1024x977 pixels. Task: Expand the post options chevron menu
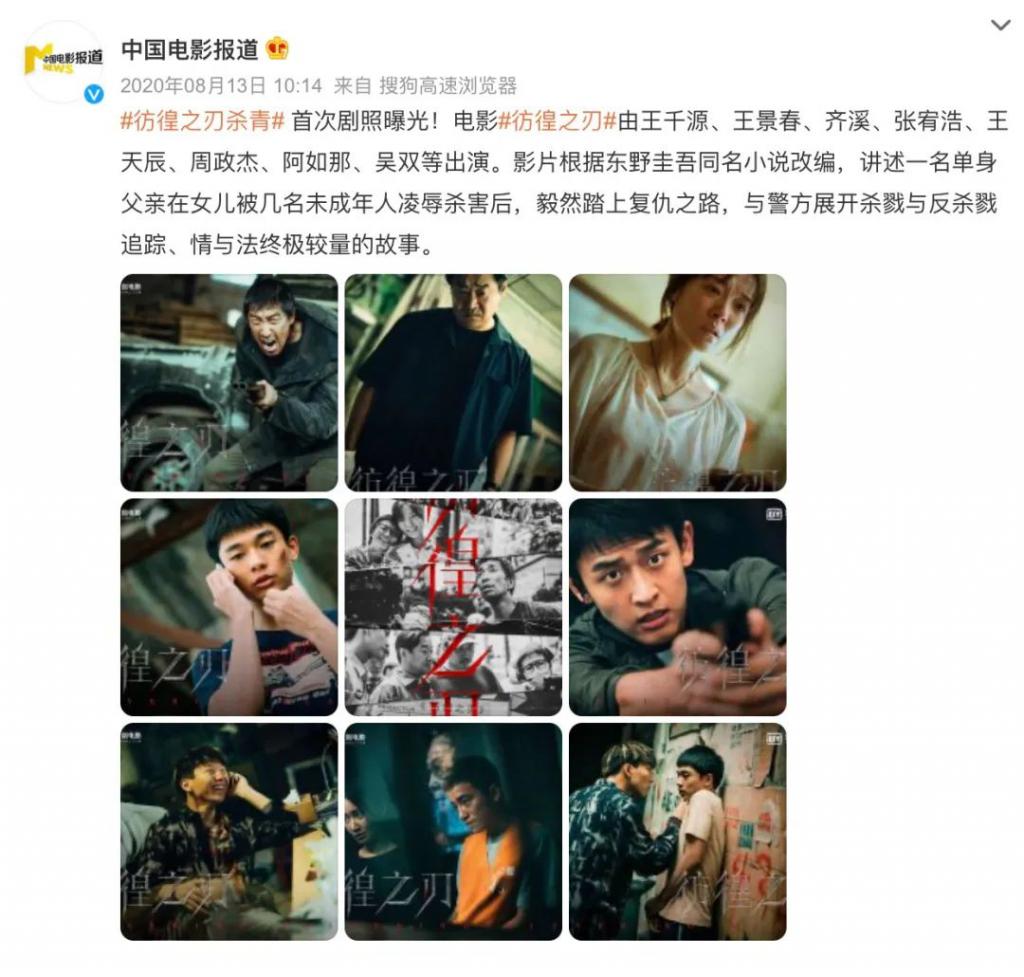pos(1000,25)
